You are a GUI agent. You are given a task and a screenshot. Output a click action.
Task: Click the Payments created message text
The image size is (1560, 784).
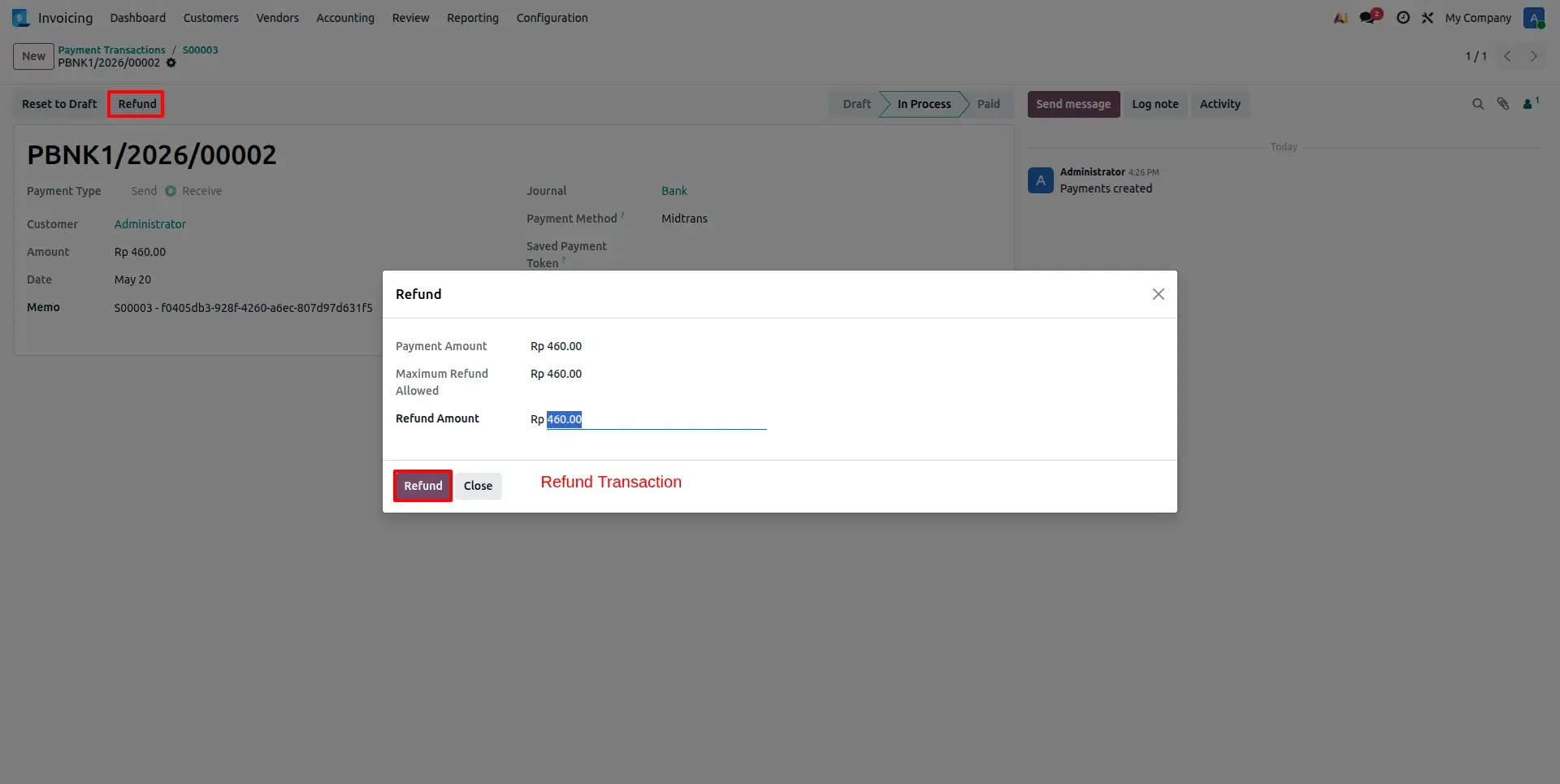pyautogui.click(x=1106, y=188)
